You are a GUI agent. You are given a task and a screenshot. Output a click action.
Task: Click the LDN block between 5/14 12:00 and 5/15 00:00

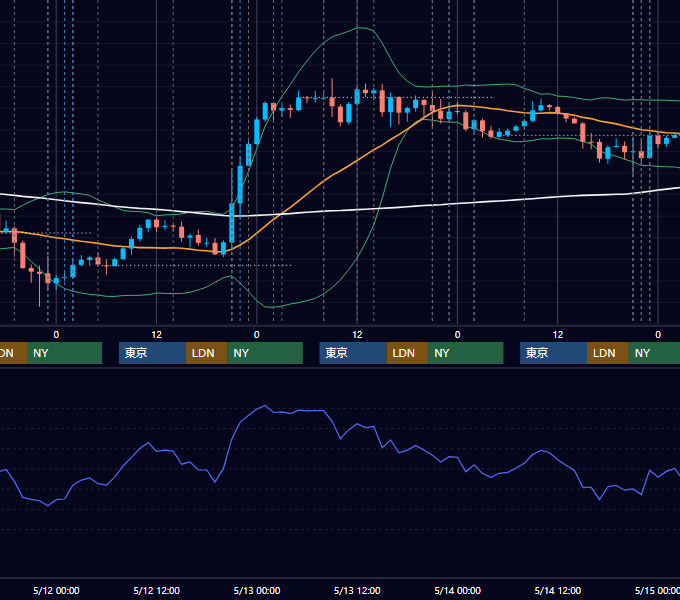pos(608,353)
